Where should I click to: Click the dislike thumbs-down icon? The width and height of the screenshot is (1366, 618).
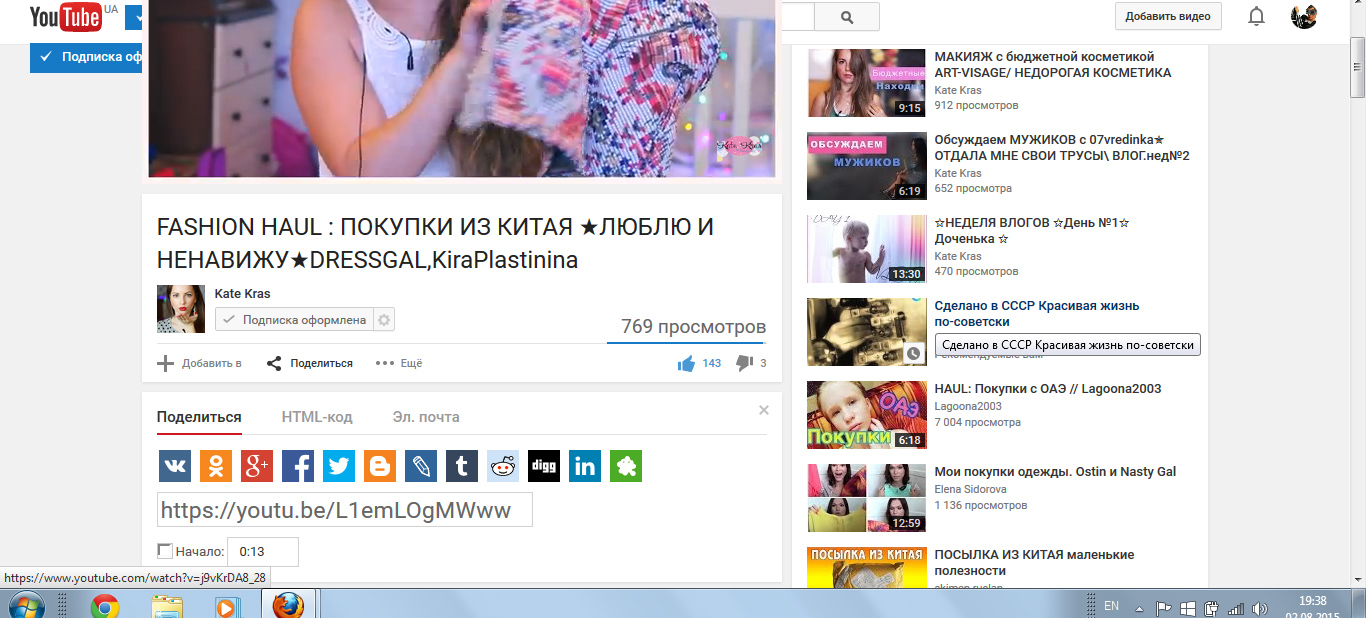pos(744,363)
